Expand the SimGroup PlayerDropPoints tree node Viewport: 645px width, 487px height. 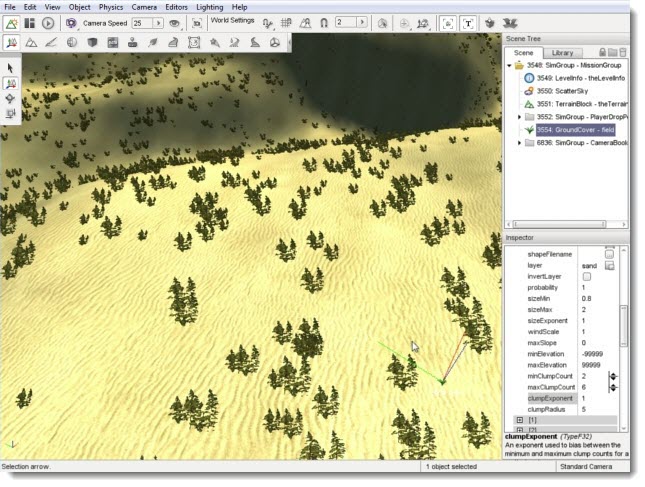pyautogui.click(x=519, y=117)
